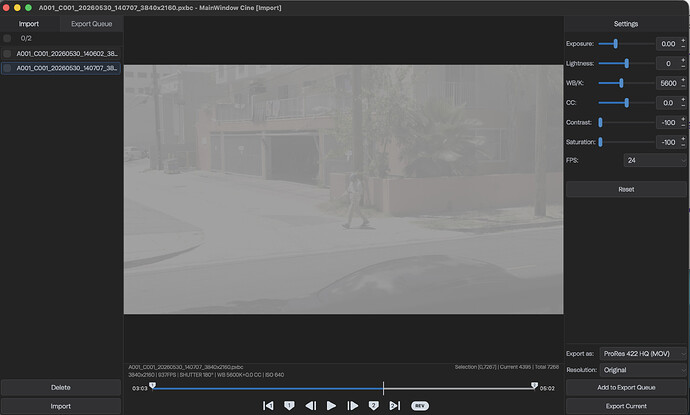Viewport: 690px width, 415px height.
Task: Decrease Contrast with the minus stepper
Action: [683, 125]
